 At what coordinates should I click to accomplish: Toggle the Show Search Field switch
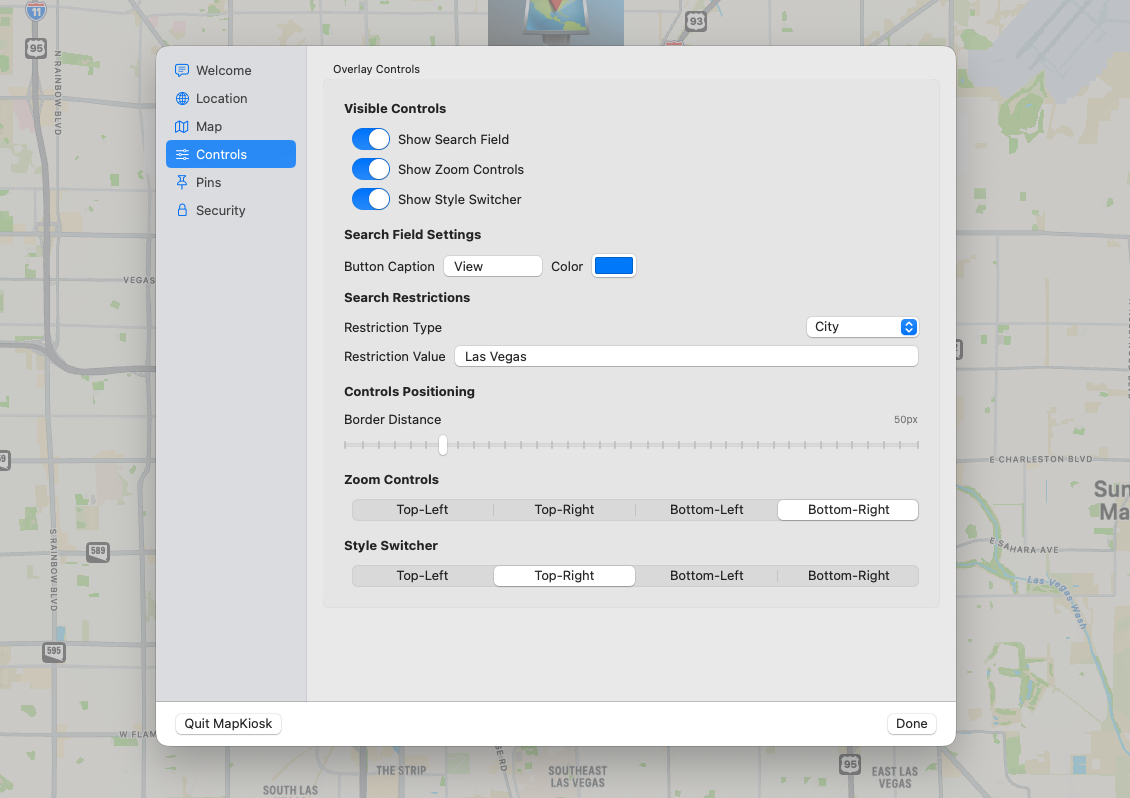click(x=370, y=139)
